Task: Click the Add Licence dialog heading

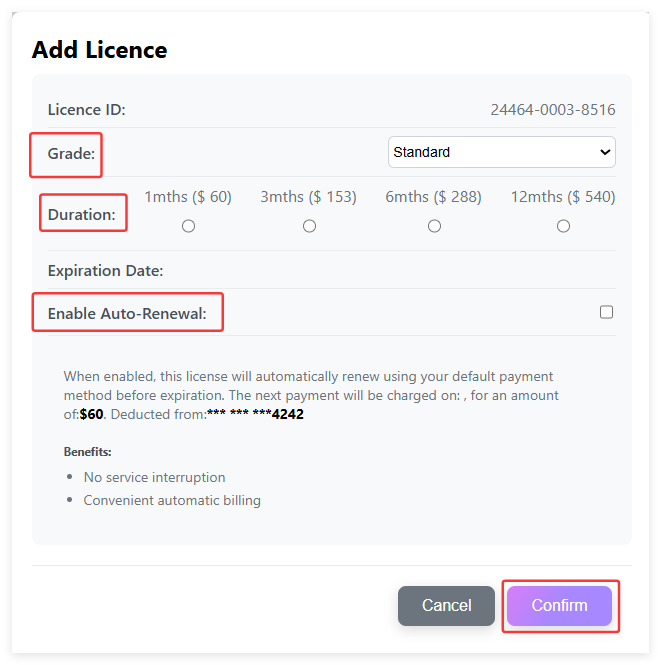Action: [x=99, y=49]
